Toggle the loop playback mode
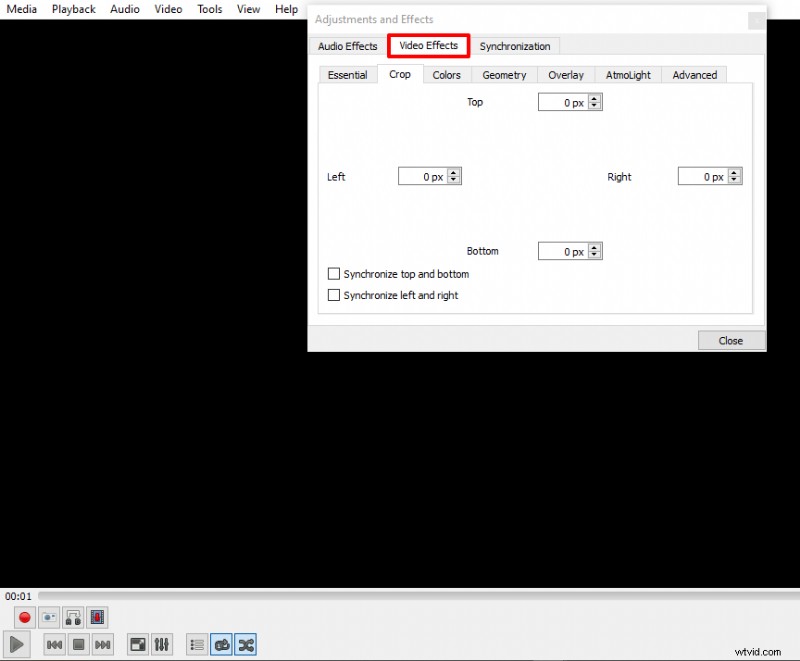 coord(221,644)
